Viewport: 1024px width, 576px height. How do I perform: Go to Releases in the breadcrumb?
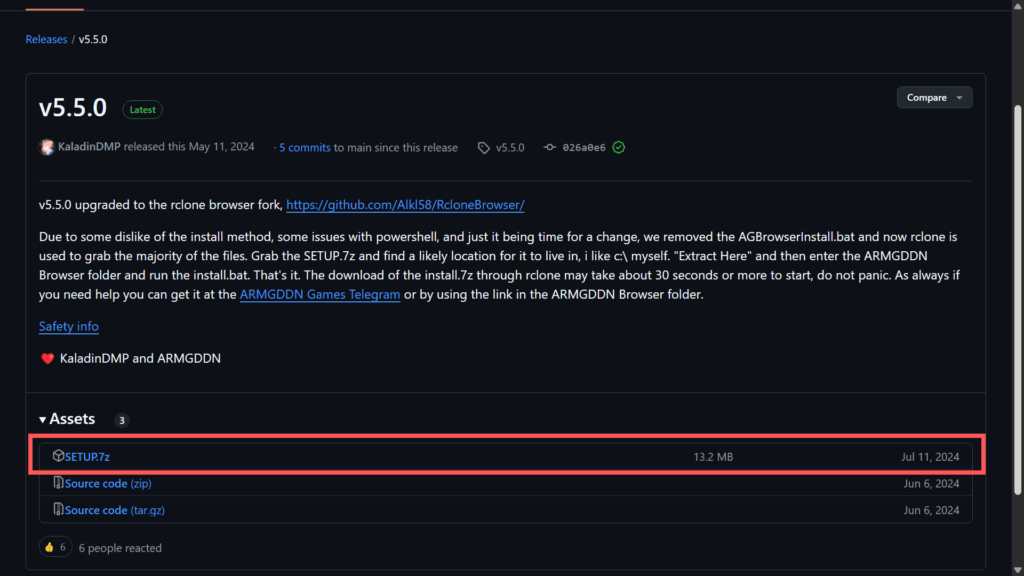[x=46, y=39]
